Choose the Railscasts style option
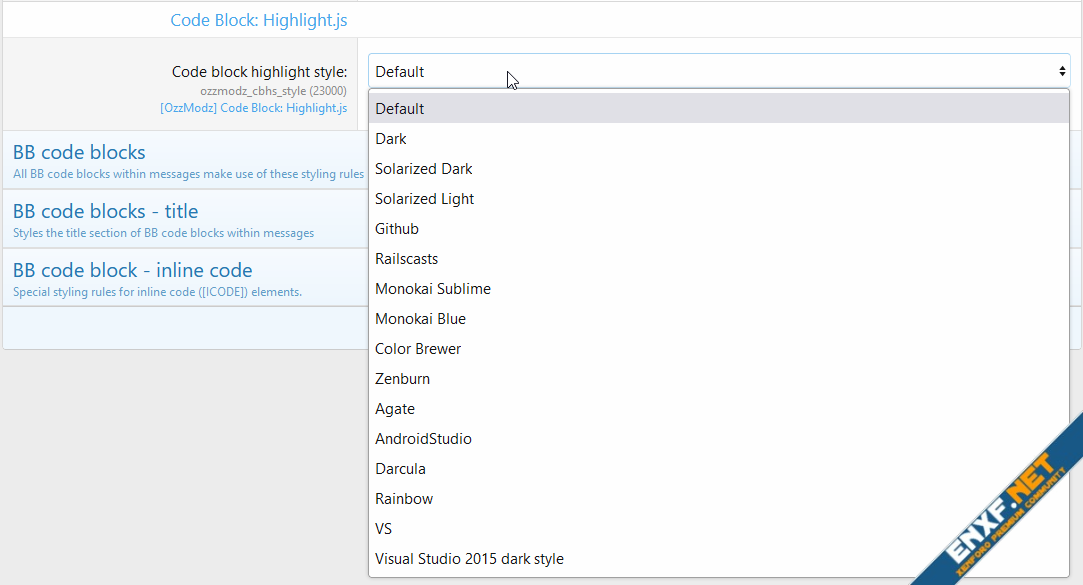The width and height of the screenshot is (1083, 585). [x=406, y=259]
